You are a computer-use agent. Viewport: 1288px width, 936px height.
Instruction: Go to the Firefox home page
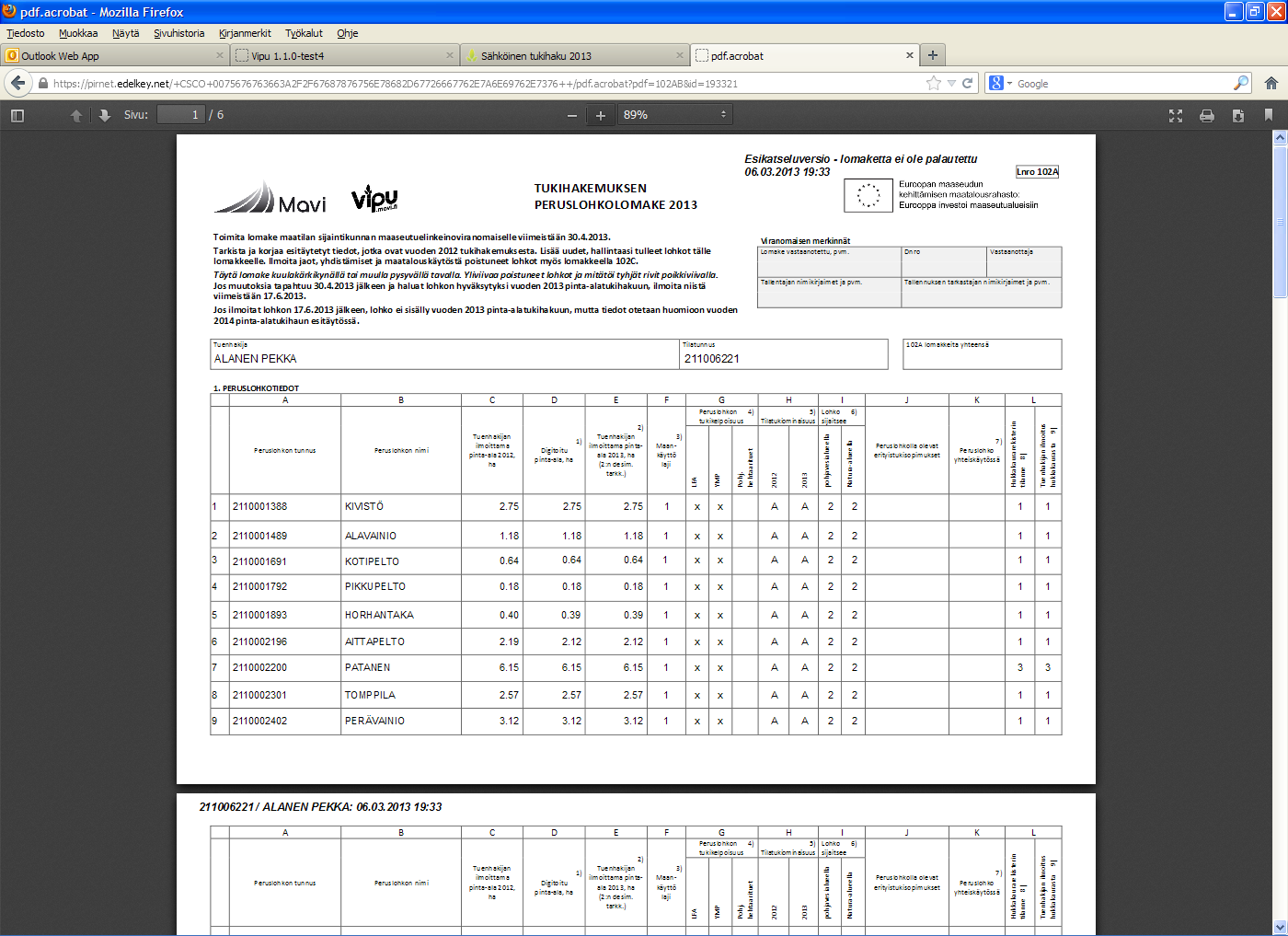[x=1271, y=83]
